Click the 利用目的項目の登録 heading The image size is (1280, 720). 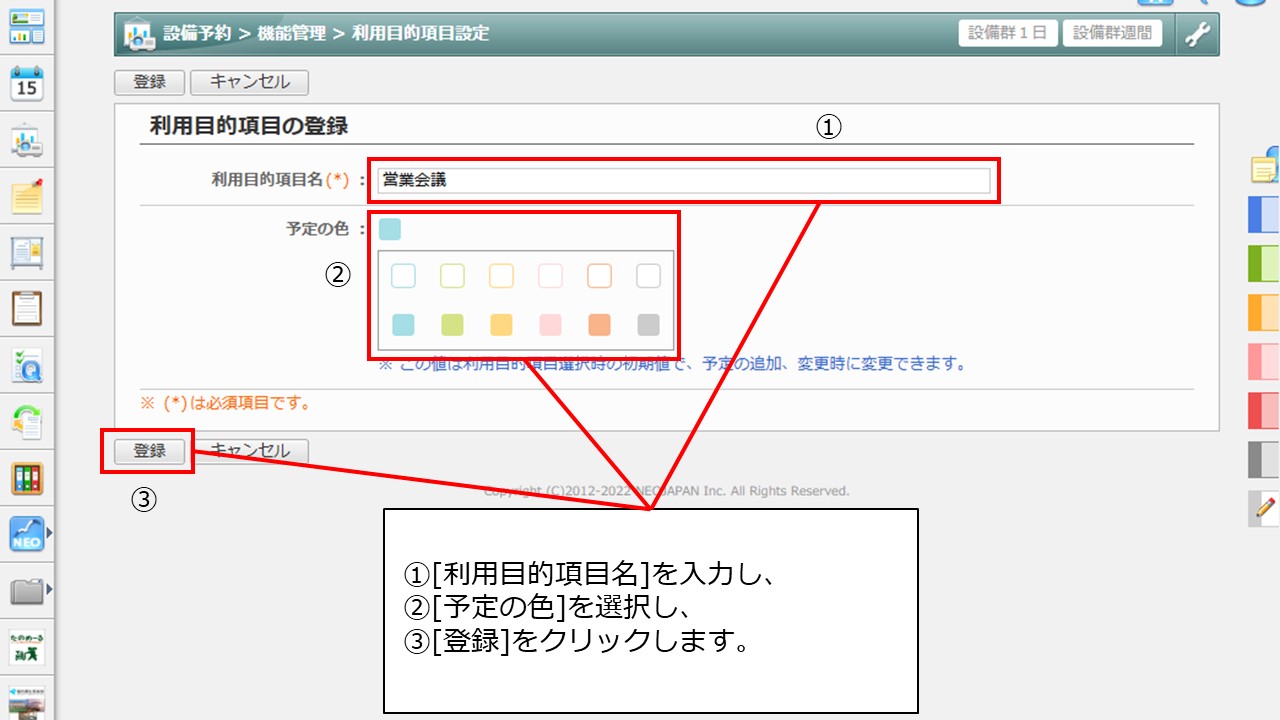click(248, 126)
